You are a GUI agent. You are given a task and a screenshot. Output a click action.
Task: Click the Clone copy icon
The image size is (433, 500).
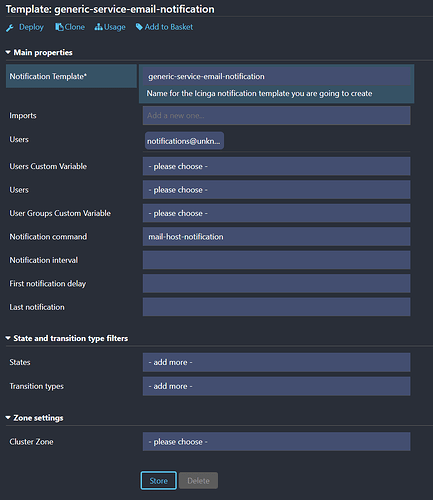(59, 27)
